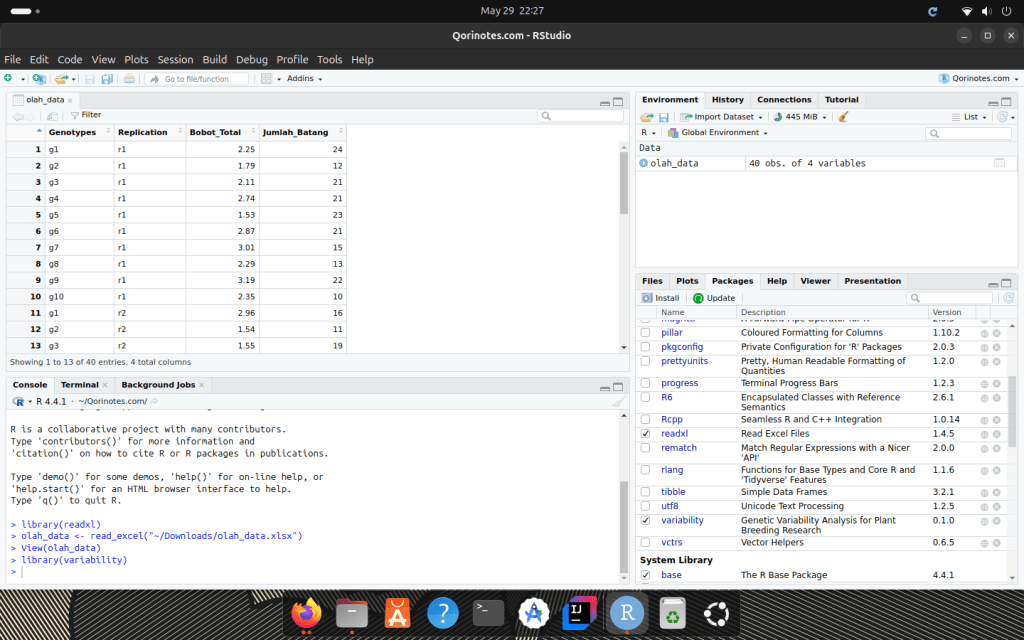1024x640 pixels.
Task: Open olah_data in the viewer via its grid icon
Action: point(999,163)
